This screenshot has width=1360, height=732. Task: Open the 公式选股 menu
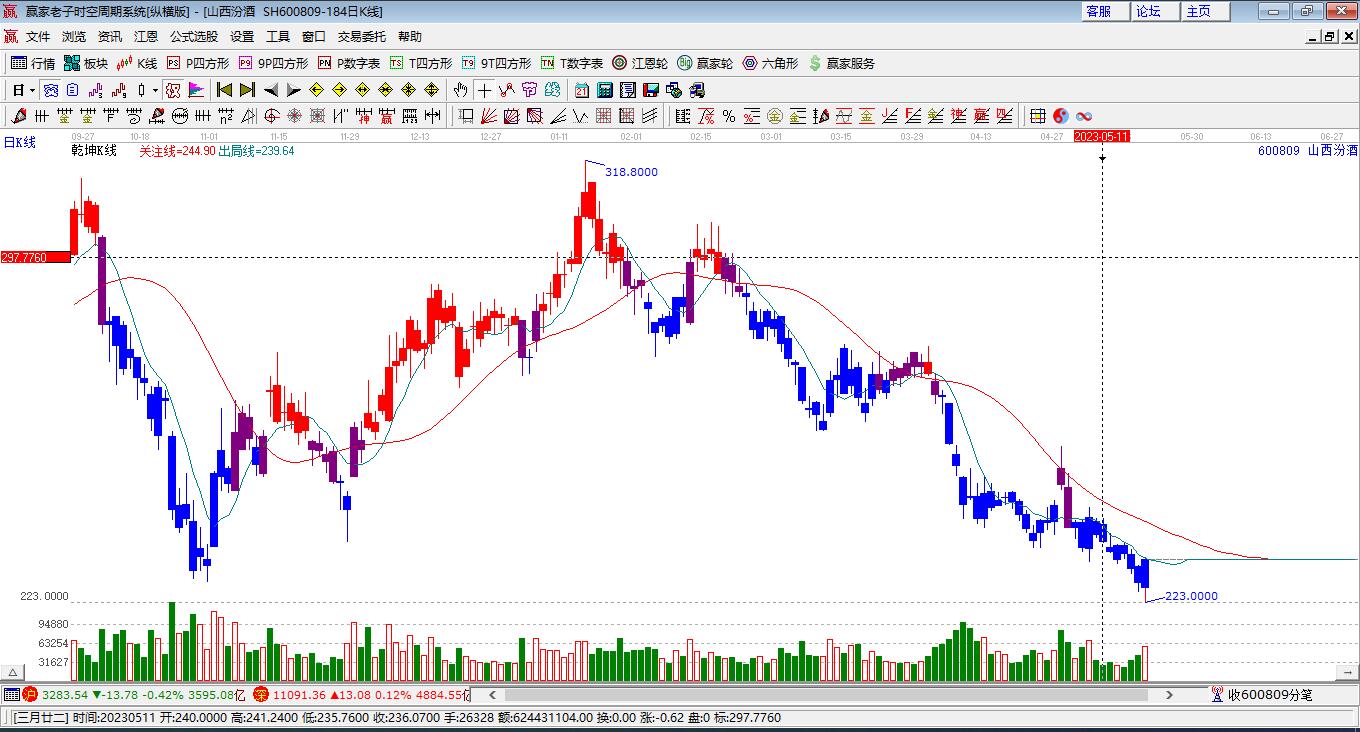pyautogui.click(x=193, y=36)
